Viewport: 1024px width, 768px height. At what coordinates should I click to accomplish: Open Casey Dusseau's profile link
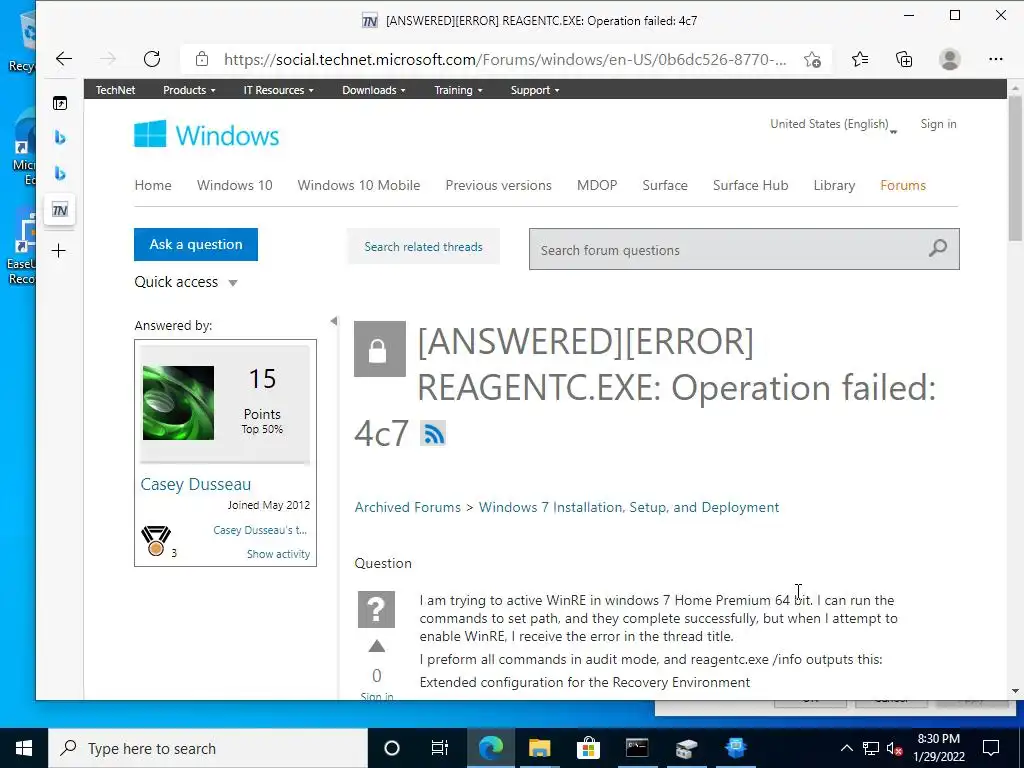pyautogui.click(x=195, y=484)
